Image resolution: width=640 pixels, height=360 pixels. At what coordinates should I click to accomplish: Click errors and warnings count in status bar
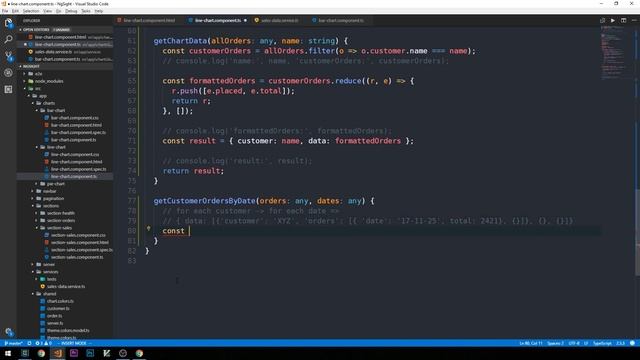pos(43,344)
